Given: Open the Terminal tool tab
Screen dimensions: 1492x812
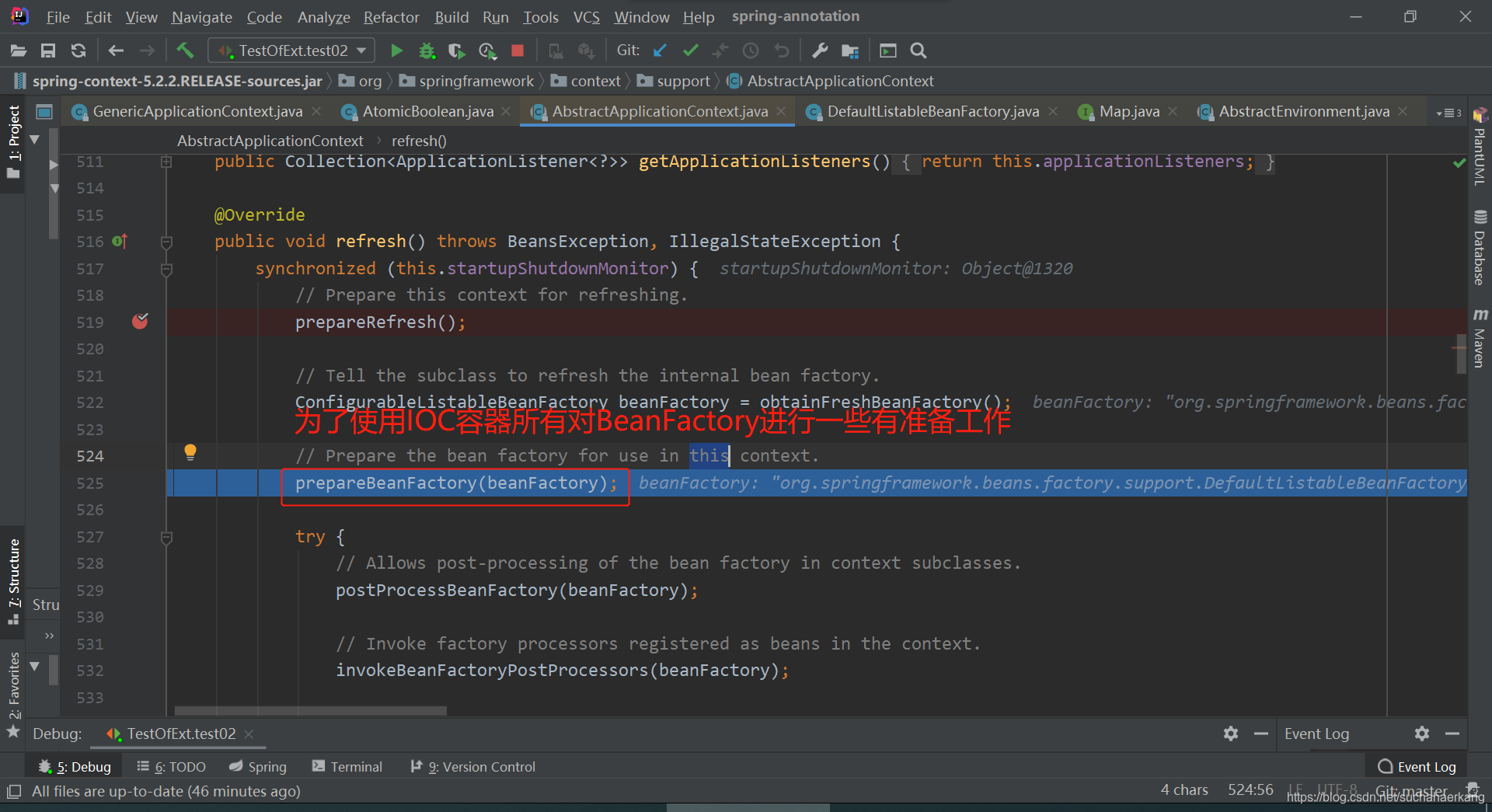Looking at the screenshot, I should click(x=347, y=766).
